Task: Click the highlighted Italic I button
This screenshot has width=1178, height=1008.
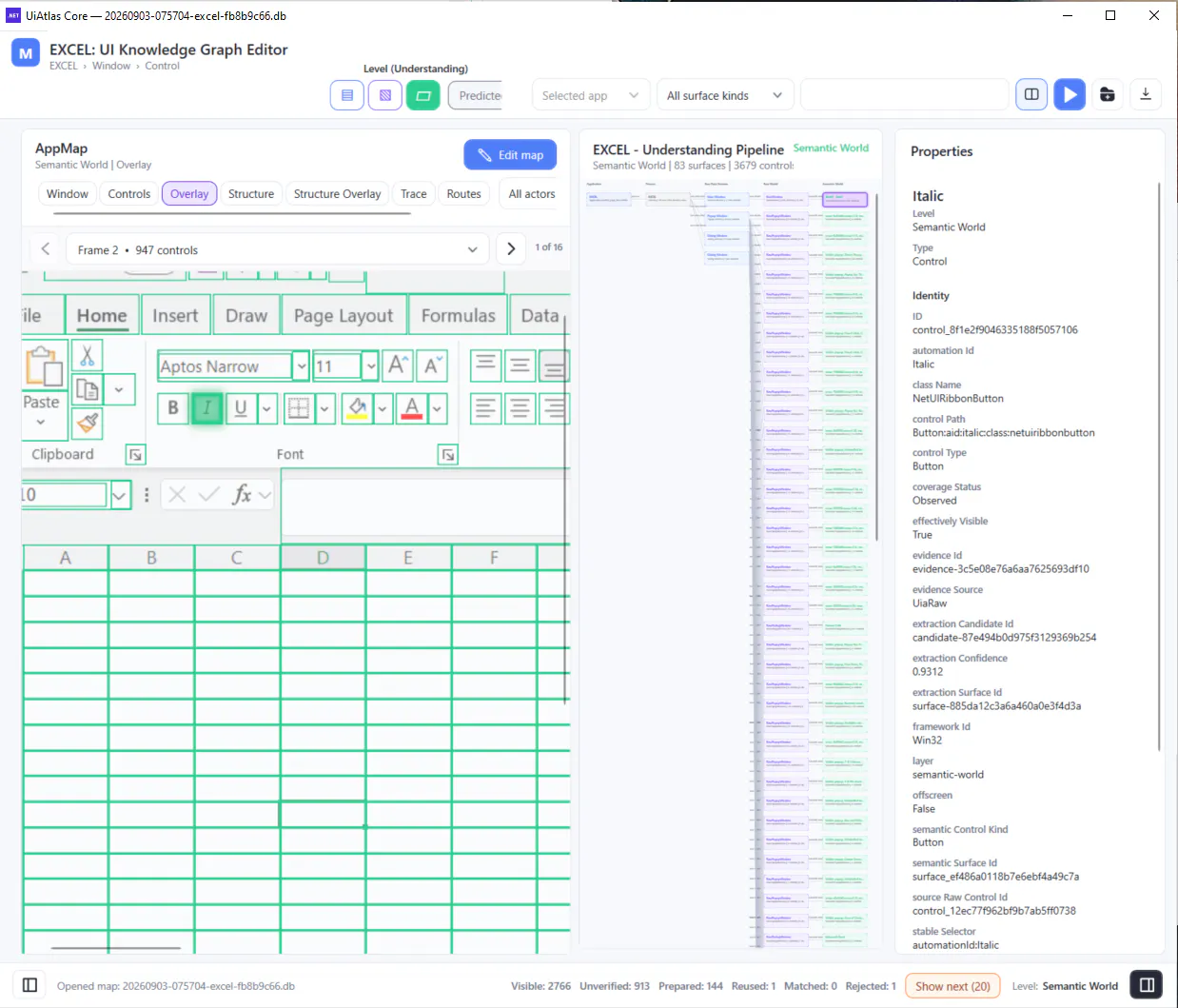Action: click(206, 408)
